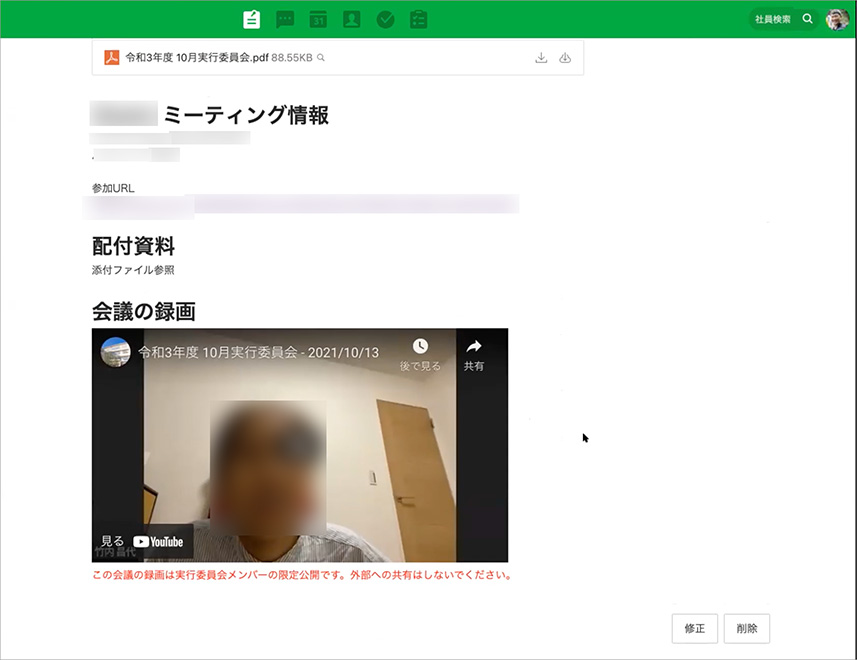Open the user profile avatar
Screen dimensions: 857x660
click(x=836, y=19)
